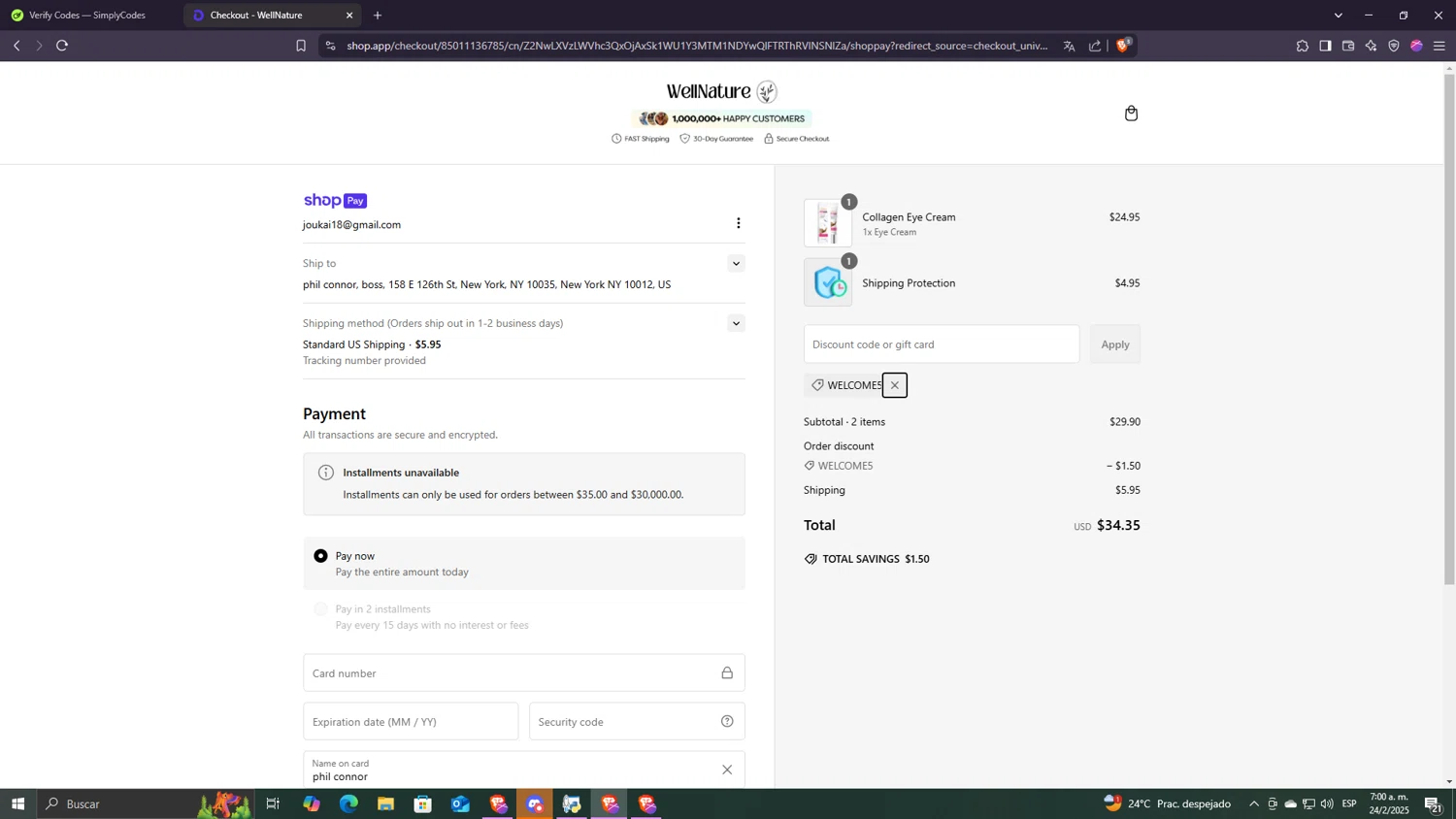Click the Shipping Protection product thumbnail
The width and height of the screenshot is (1456, 819).
(828, 282)
